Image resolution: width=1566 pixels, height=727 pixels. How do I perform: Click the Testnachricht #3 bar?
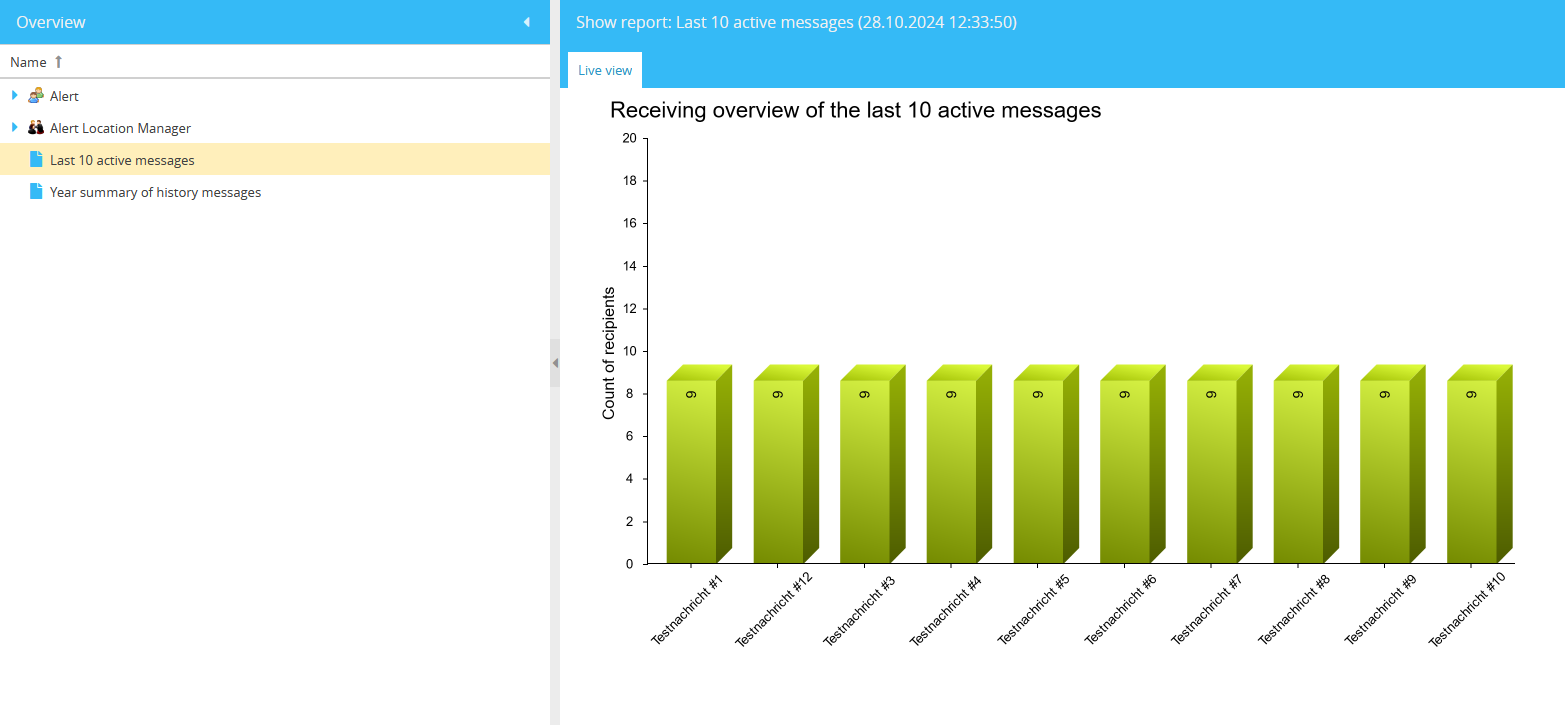pos(873,464)
